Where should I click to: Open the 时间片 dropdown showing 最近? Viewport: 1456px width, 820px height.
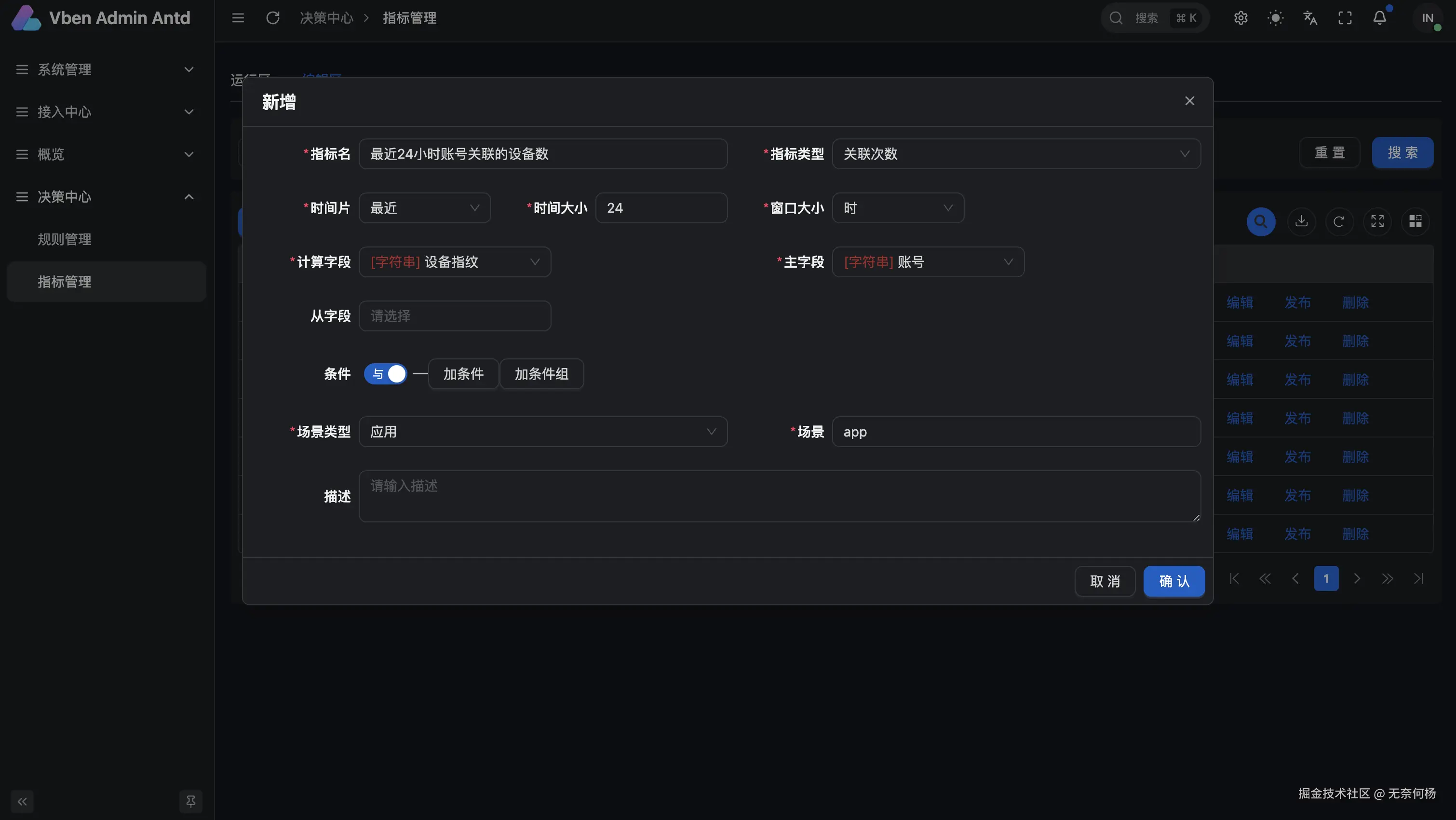click(x=424, y=208)
